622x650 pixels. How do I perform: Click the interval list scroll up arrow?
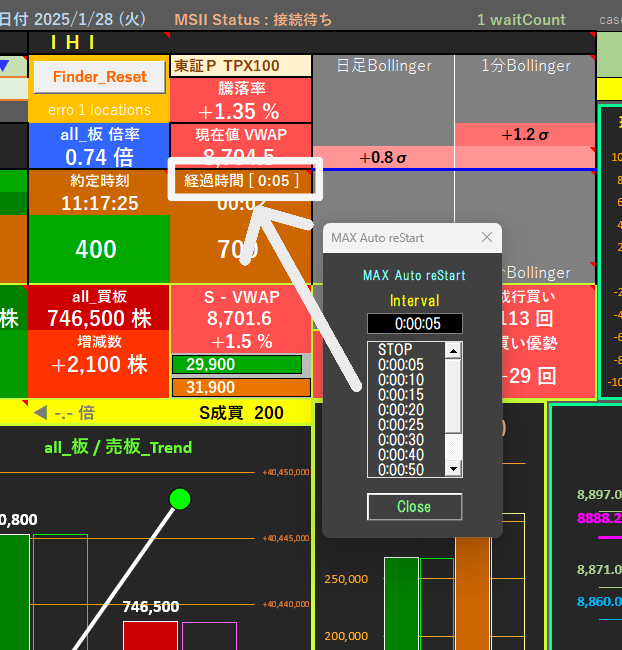click(453, 351)
